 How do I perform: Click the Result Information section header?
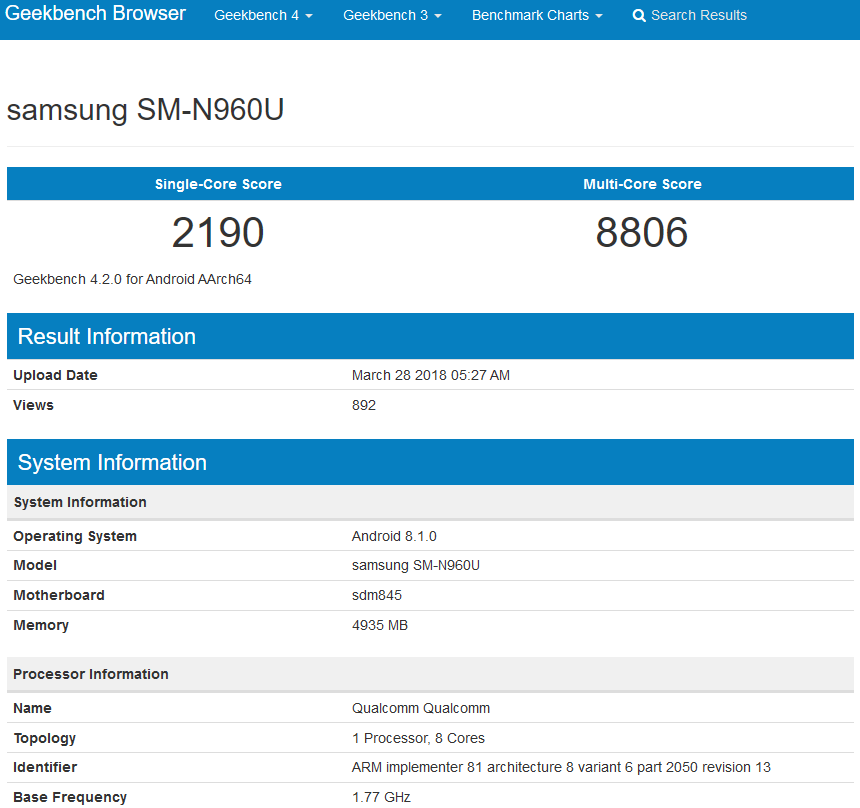430,336
